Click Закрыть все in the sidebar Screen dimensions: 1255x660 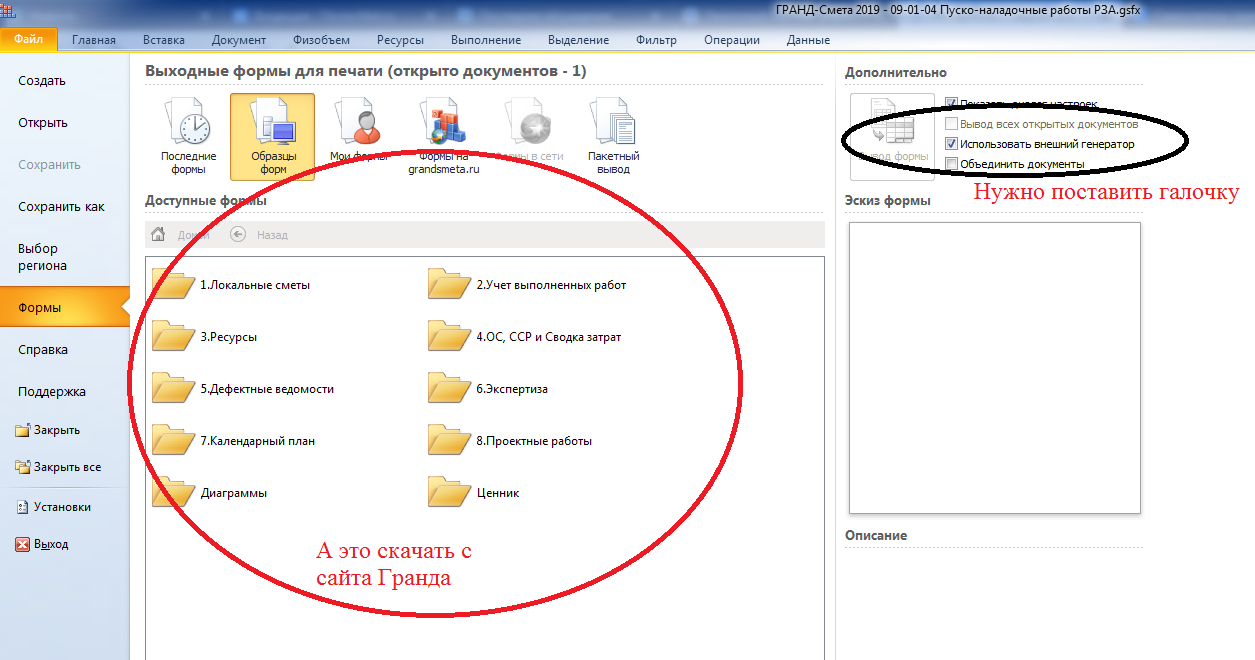(x=58, y=467)
